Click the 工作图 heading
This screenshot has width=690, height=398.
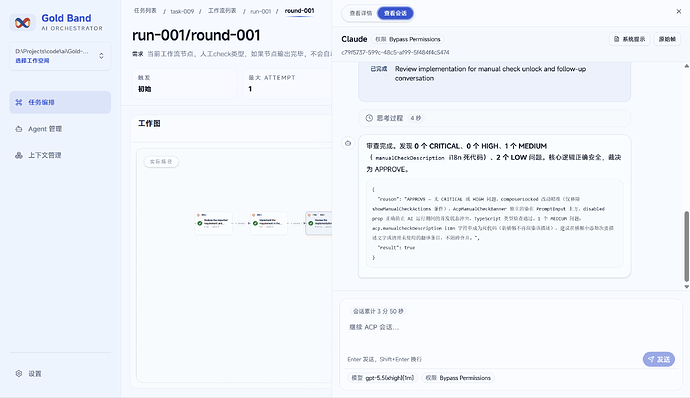pyautogui.click(x=149, y=123)
